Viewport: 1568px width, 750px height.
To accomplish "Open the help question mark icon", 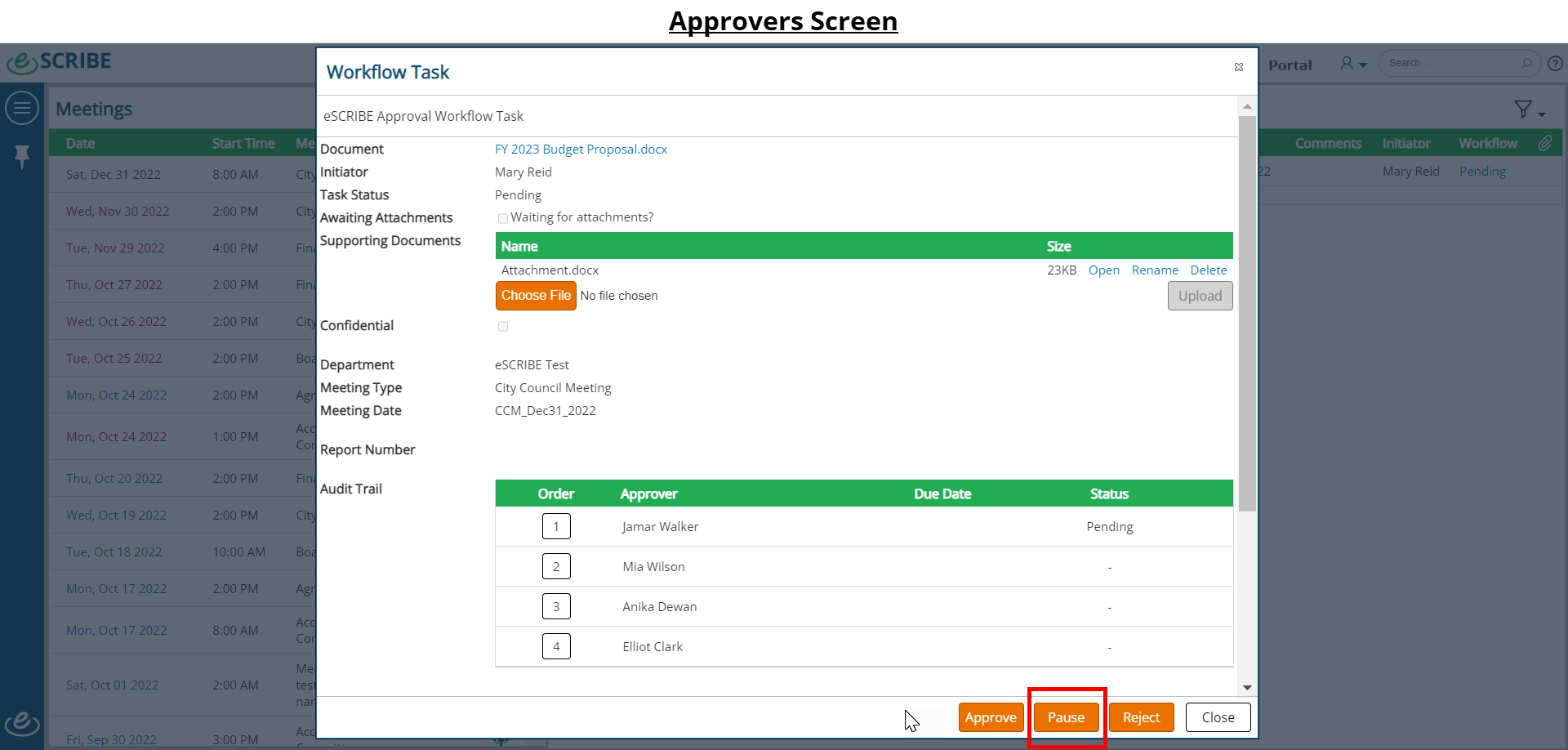I will click(x=1556, y=63).
